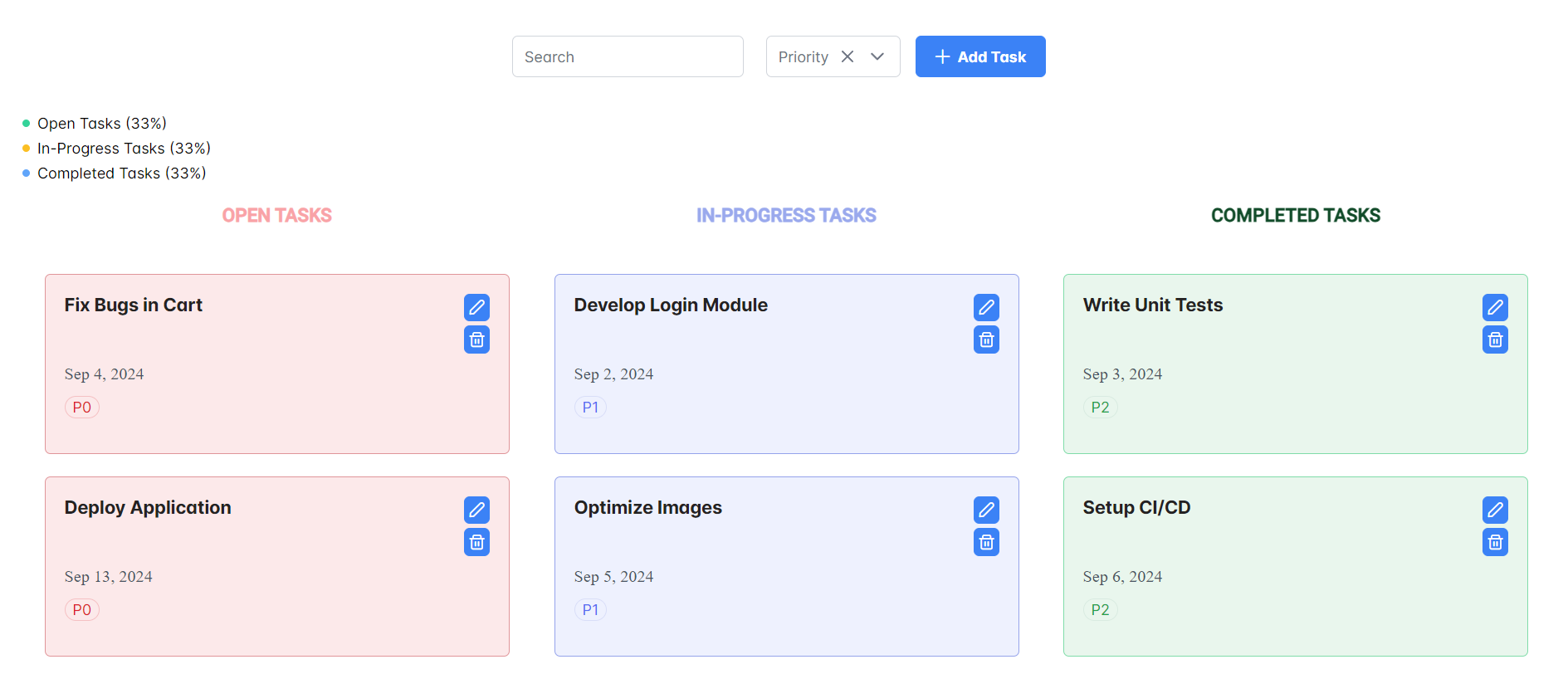Edit the Develop Login Module task

click(986, 307)
